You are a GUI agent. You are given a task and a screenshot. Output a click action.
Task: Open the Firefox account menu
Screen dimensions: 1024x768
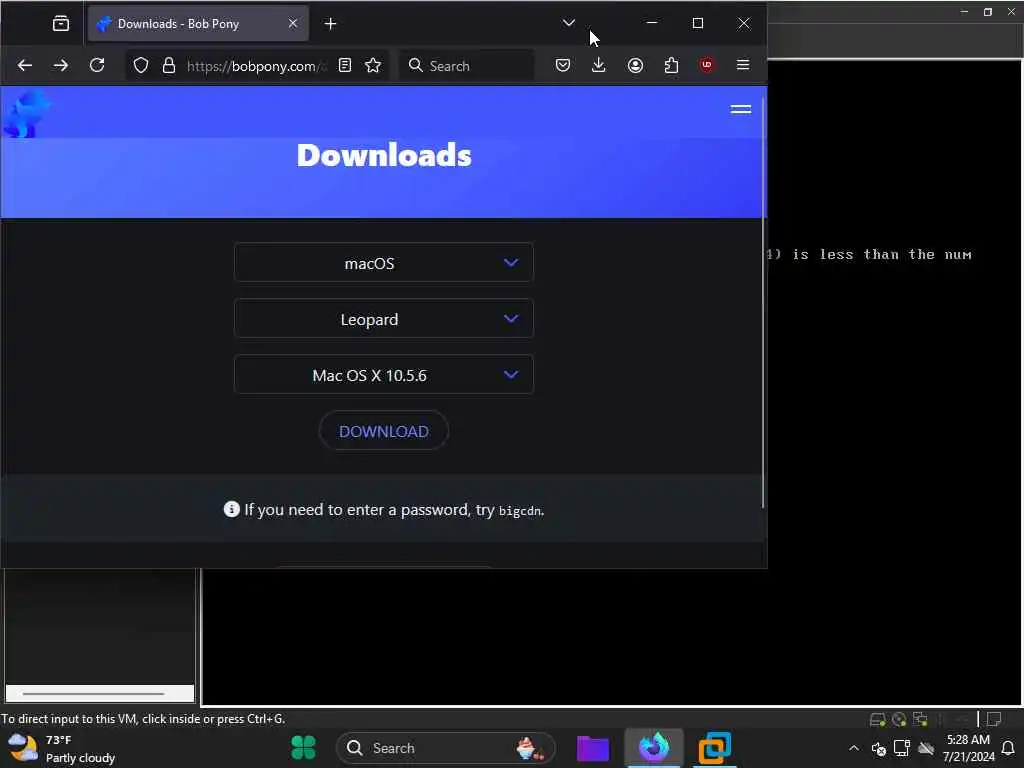(x=635, y=65)
